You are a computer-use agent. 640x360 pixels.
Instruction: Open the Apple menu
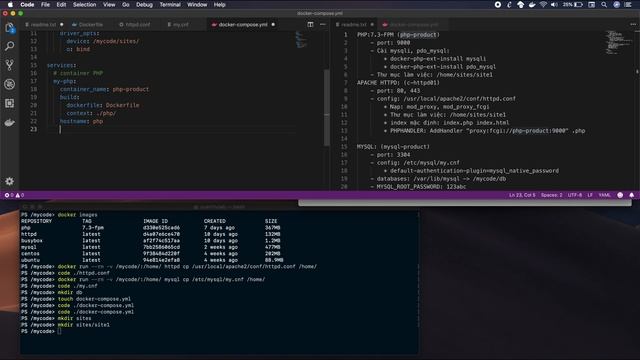(x=10, y=4)
